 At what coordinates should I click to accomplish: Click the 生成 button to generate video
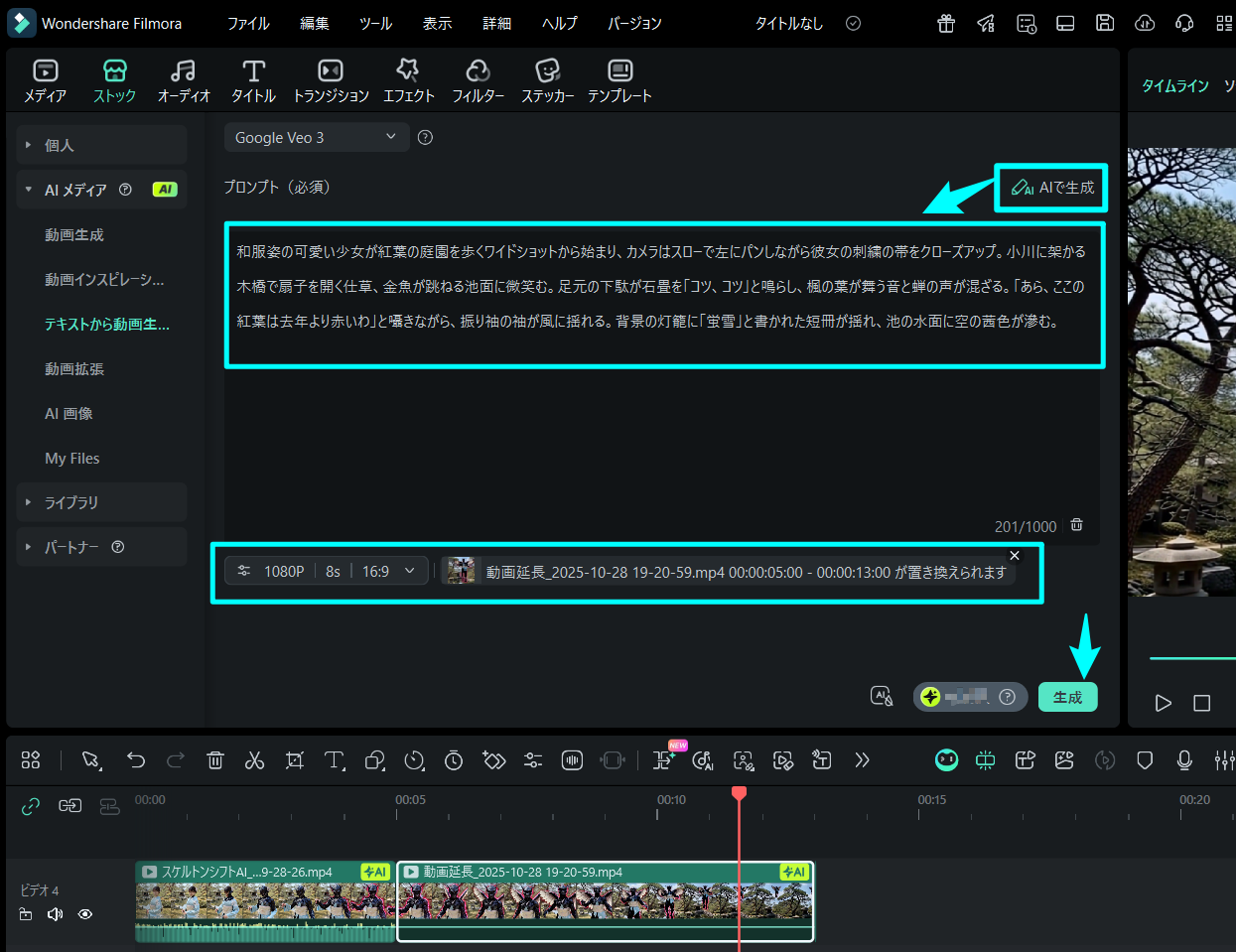[1067, 697]
